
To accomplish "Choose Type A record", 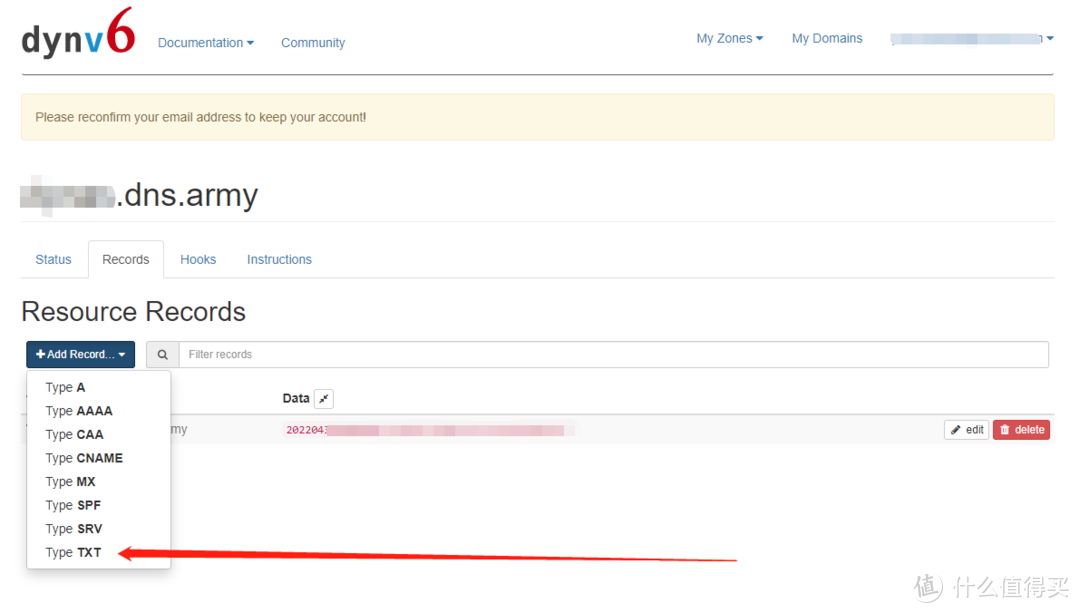I will point(98,388).
